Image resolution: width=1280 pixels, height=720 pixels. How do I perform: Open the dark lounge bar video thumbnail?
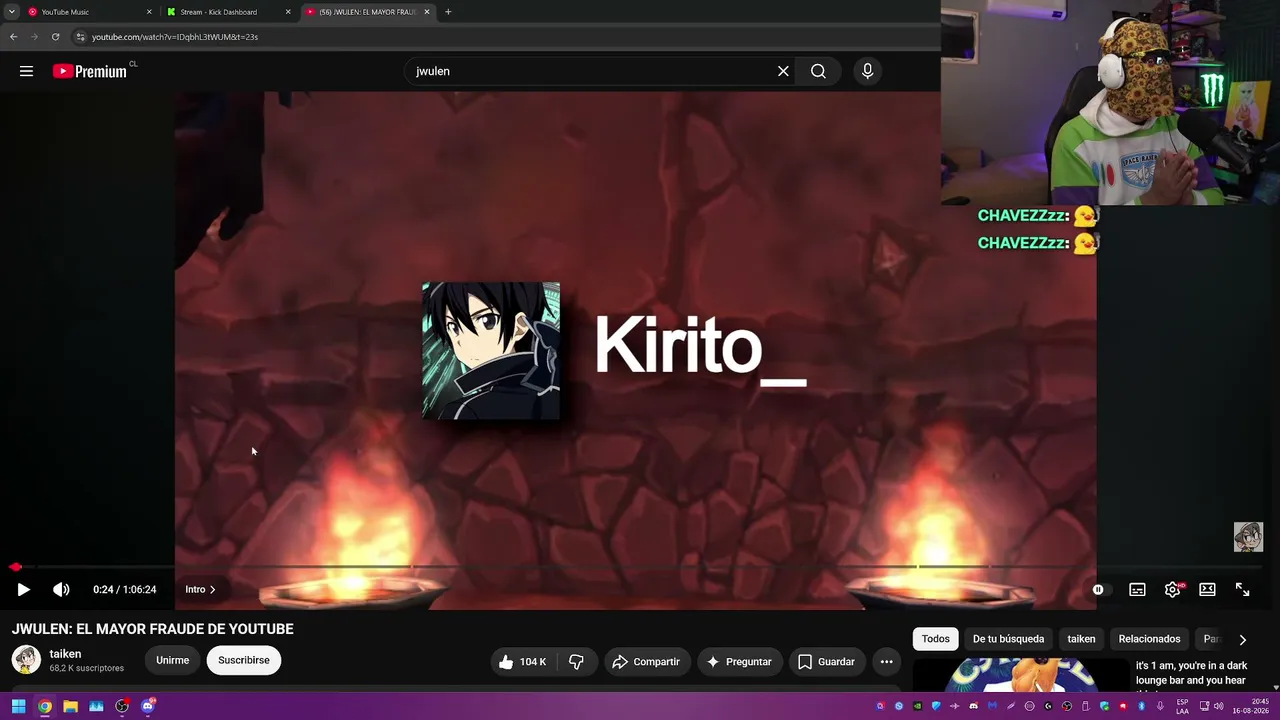(1021, 675)
